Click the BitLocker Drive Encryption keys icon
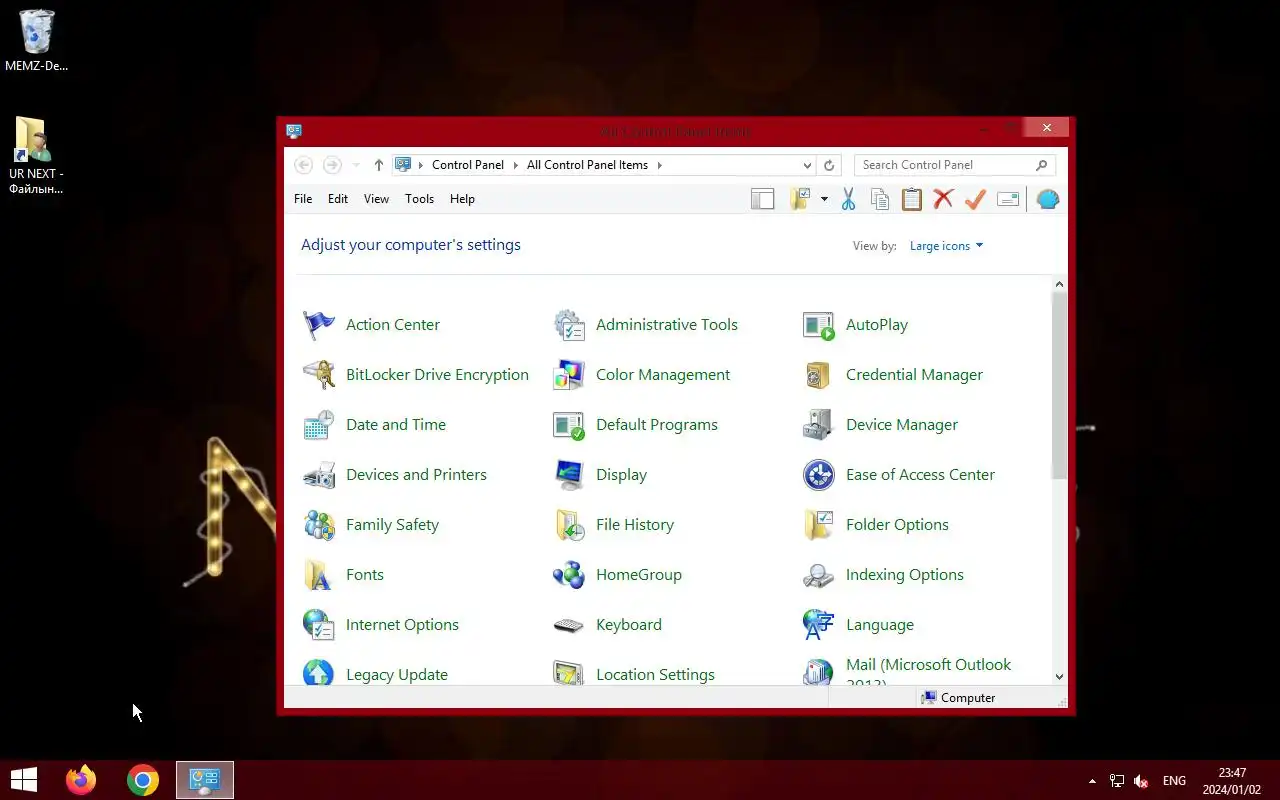Image resolution: width=1280 pixels, height=800 pixels. pyautogui.click(x=319, y=375)
